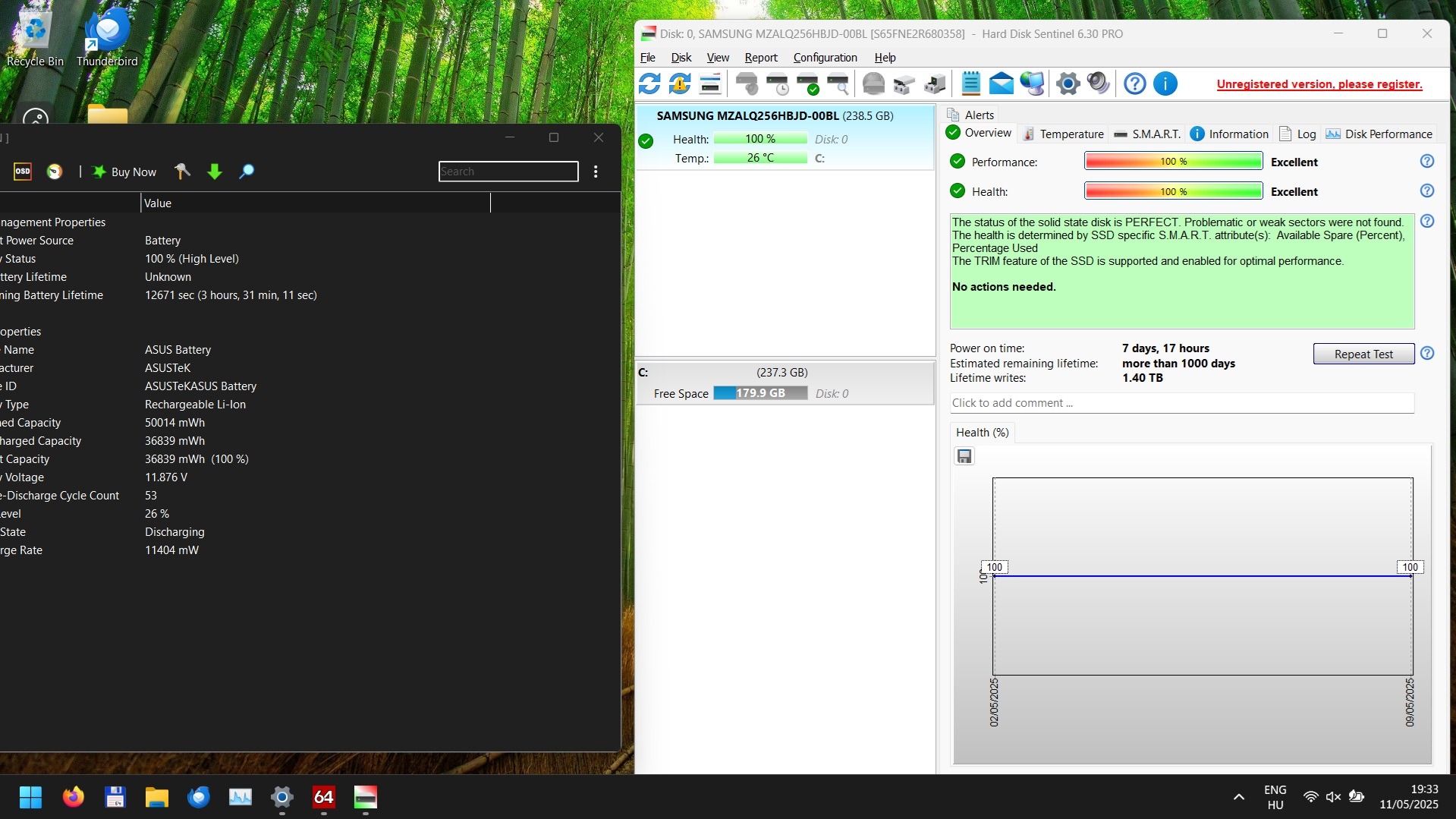1456x819 pixels.
Task: Click the Hard Disk Sentinel taskbar icon
Action: point(366,797)
